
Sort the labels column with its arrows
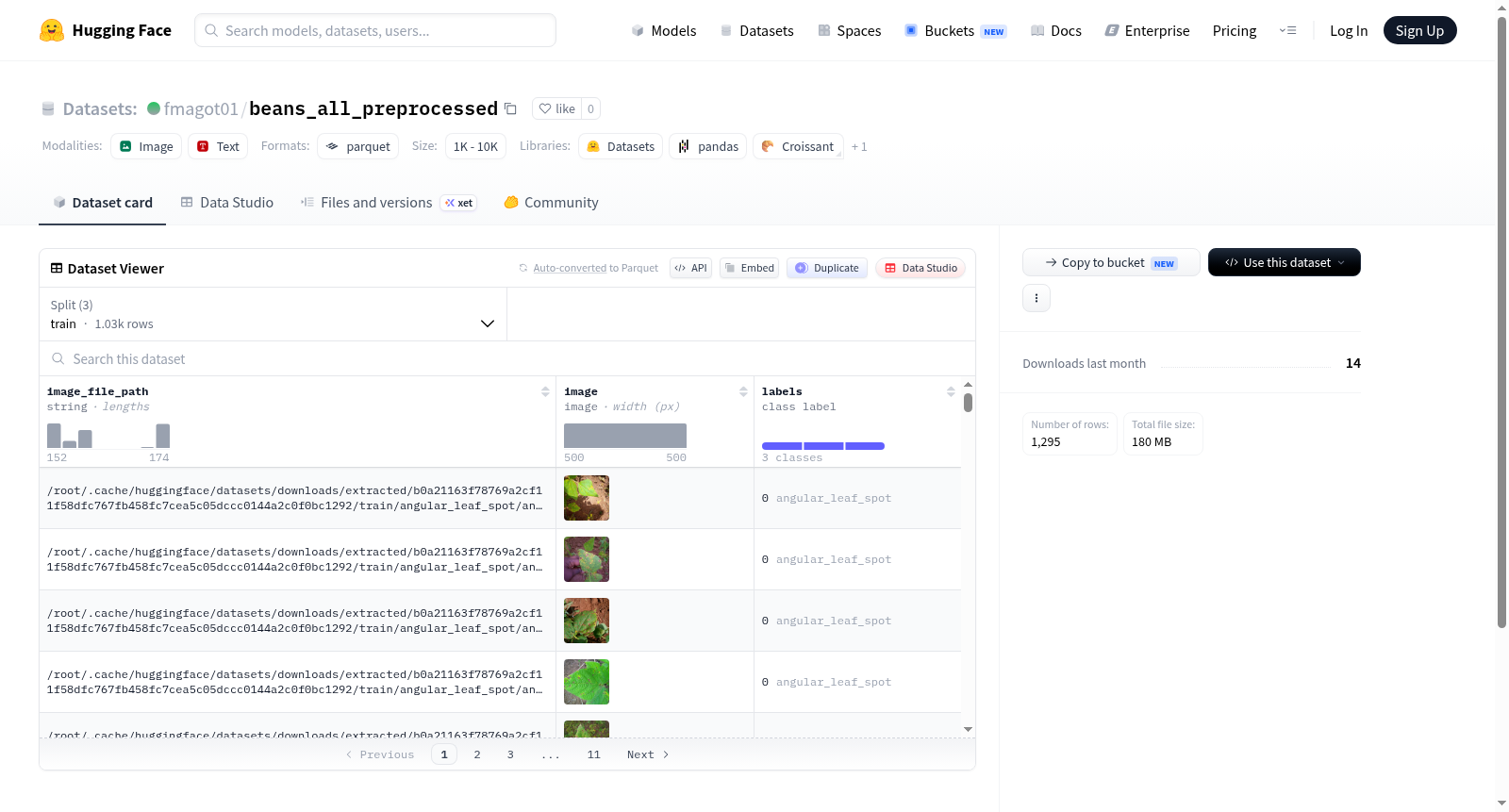(951, 391)
